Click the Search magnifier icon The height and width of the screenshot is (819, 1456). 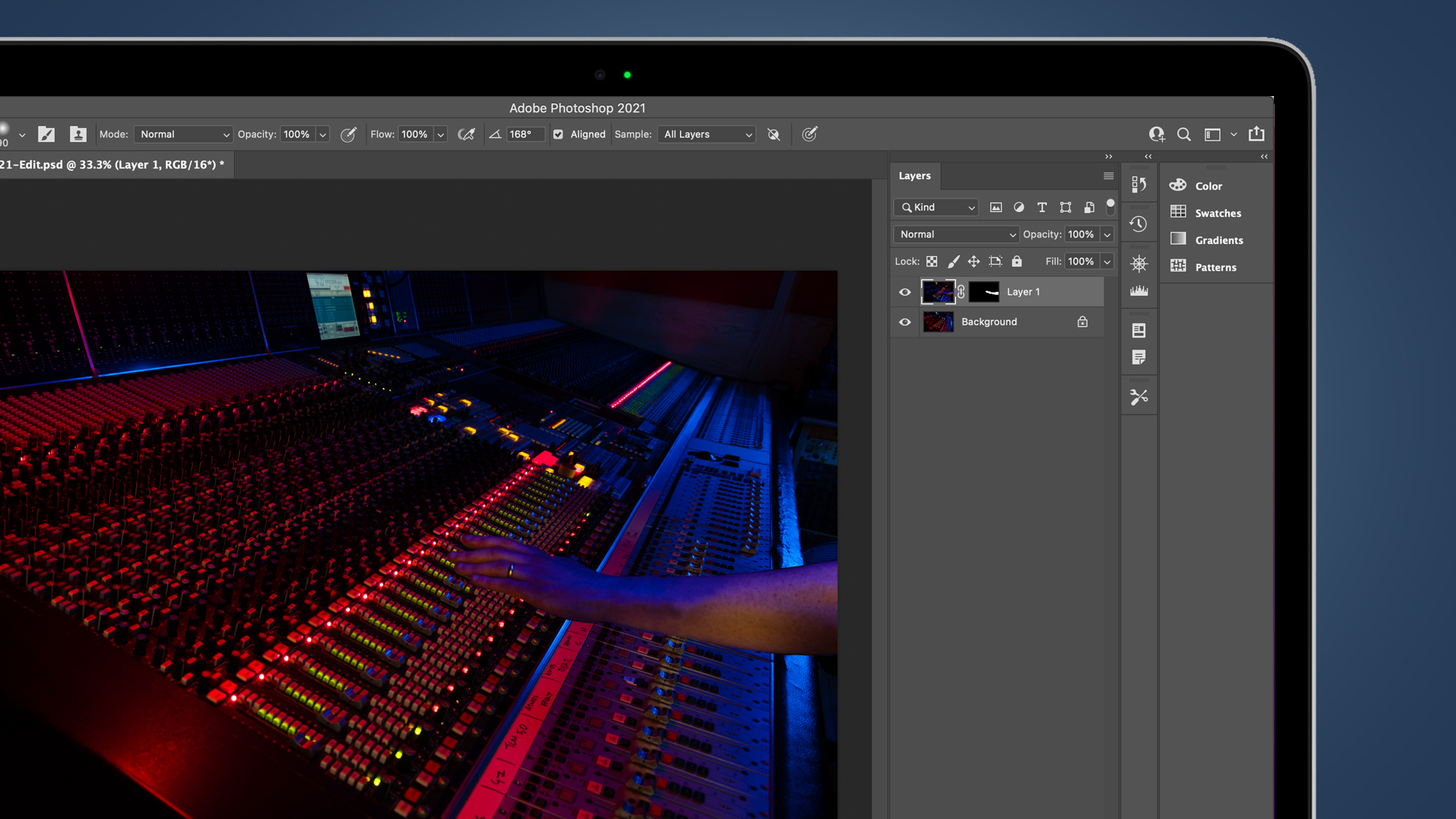1184,134
